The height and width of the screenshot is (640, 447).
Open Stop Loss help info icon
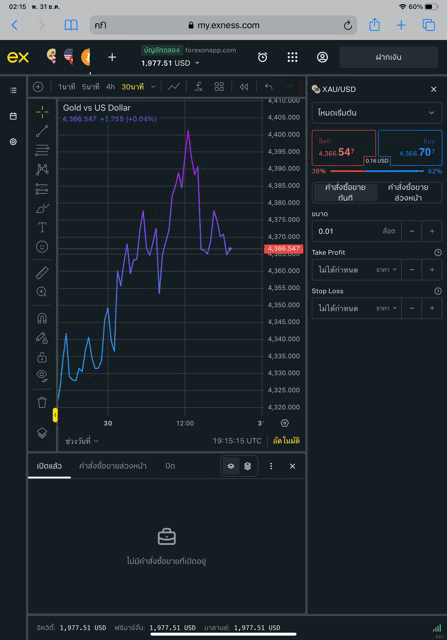tap(438, 291)
